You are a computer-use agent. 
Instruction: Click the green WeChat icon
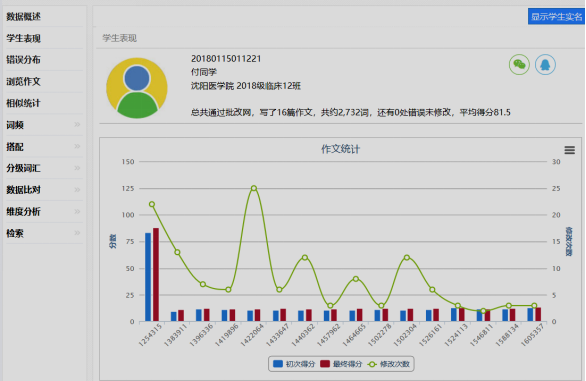coord(519,65)
